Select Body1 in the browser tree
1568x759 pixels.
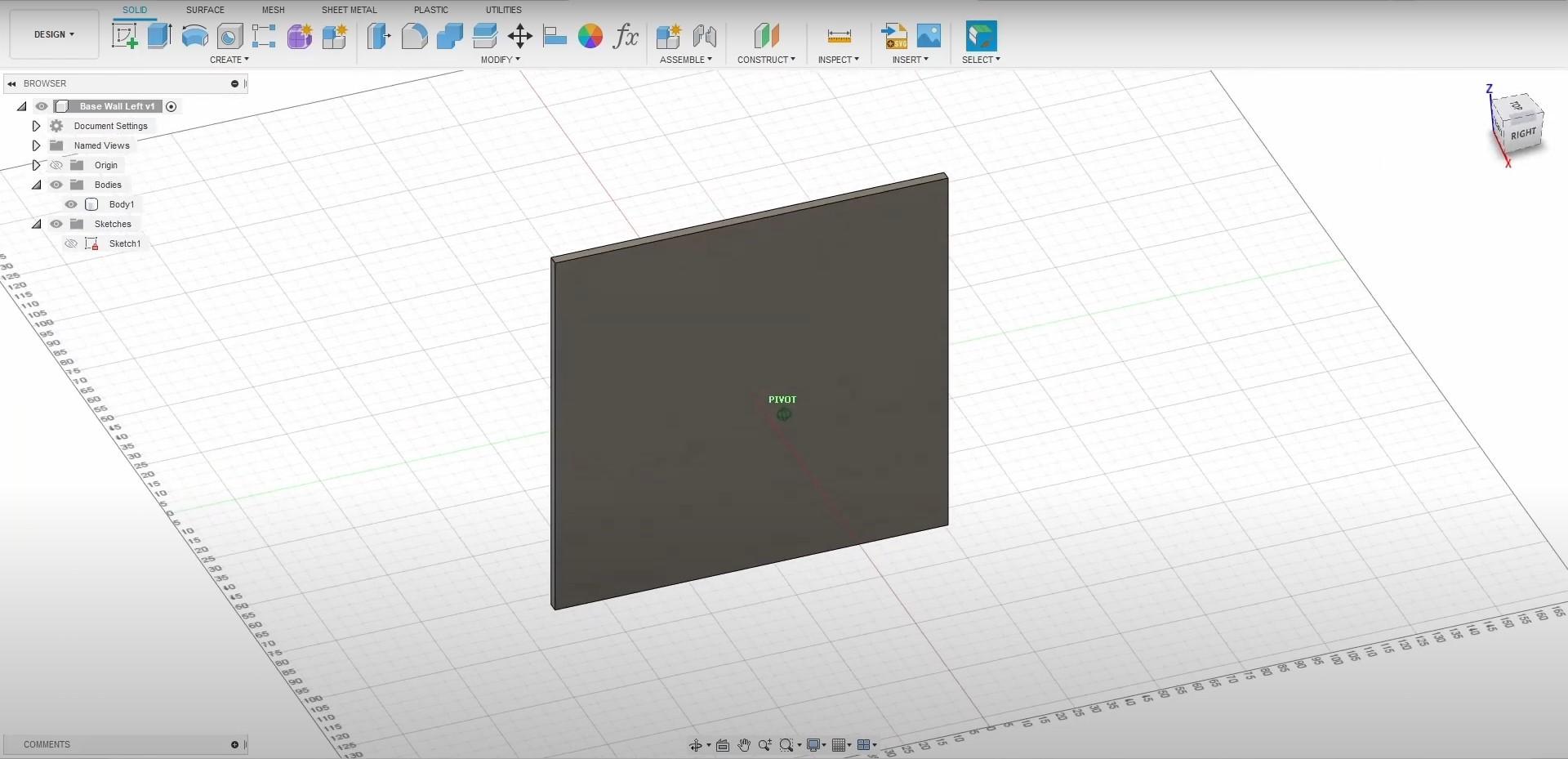(122, 204)
